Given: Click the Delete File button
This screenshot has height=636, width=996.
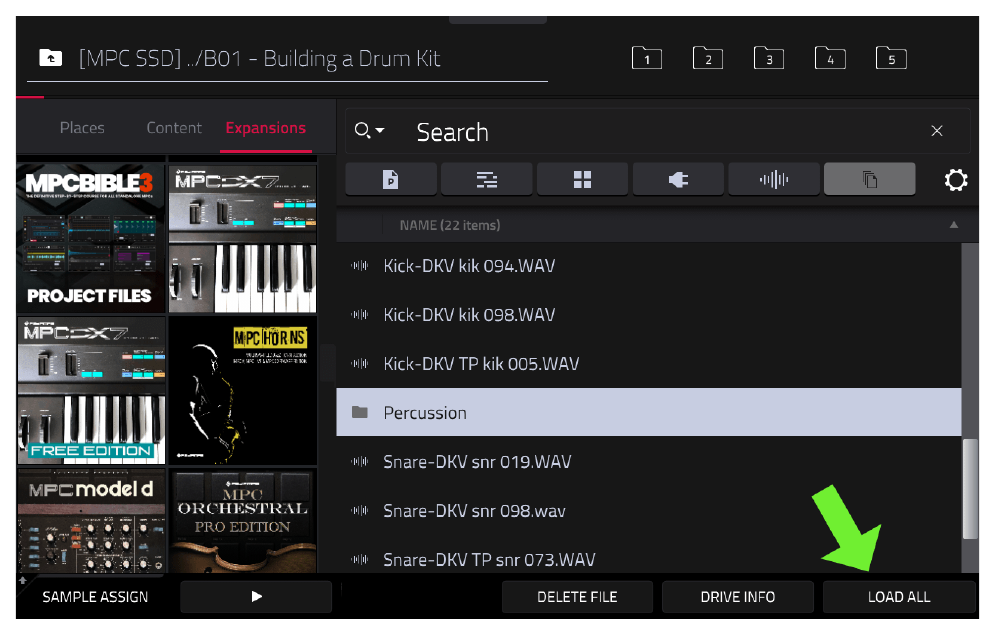Looking at the screenshot, I should (577, 597).
